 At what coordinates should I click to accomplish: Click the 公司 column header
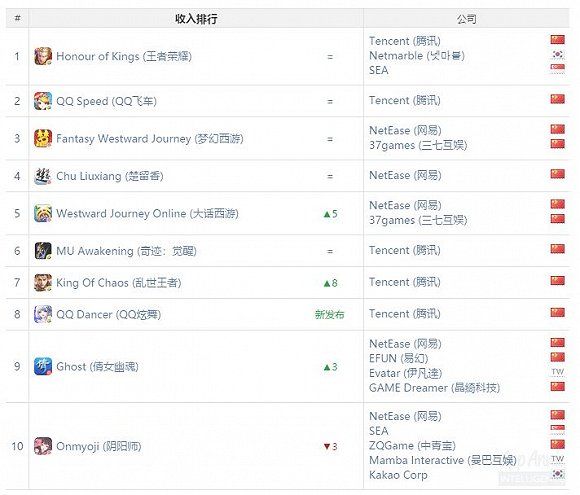point(466,18)
